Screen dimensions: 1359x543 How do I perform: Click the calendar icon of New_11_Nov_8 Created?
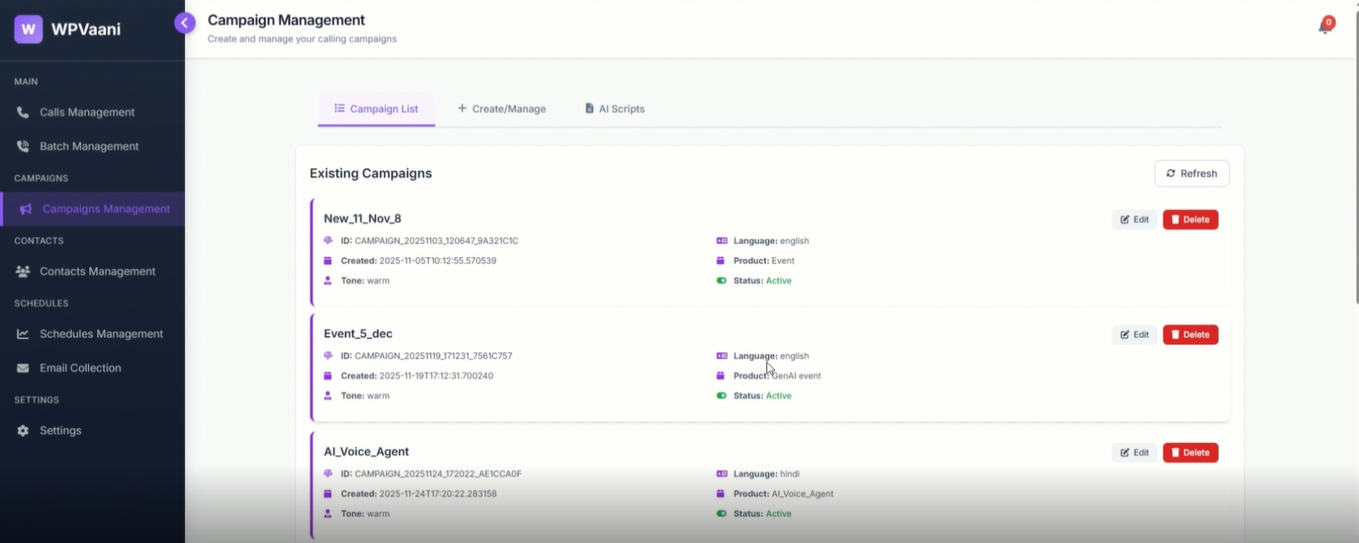328,261
